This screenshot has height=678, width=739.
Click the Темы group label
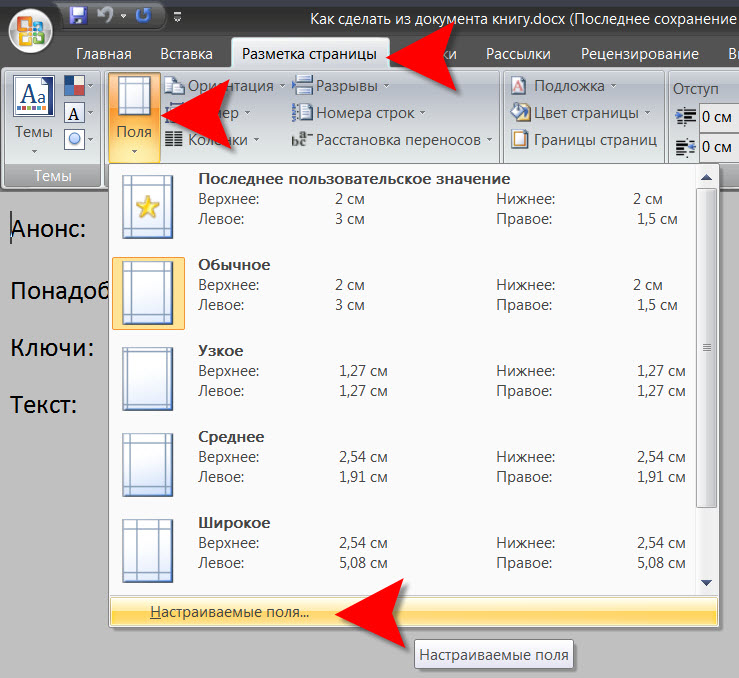[53, 176]
